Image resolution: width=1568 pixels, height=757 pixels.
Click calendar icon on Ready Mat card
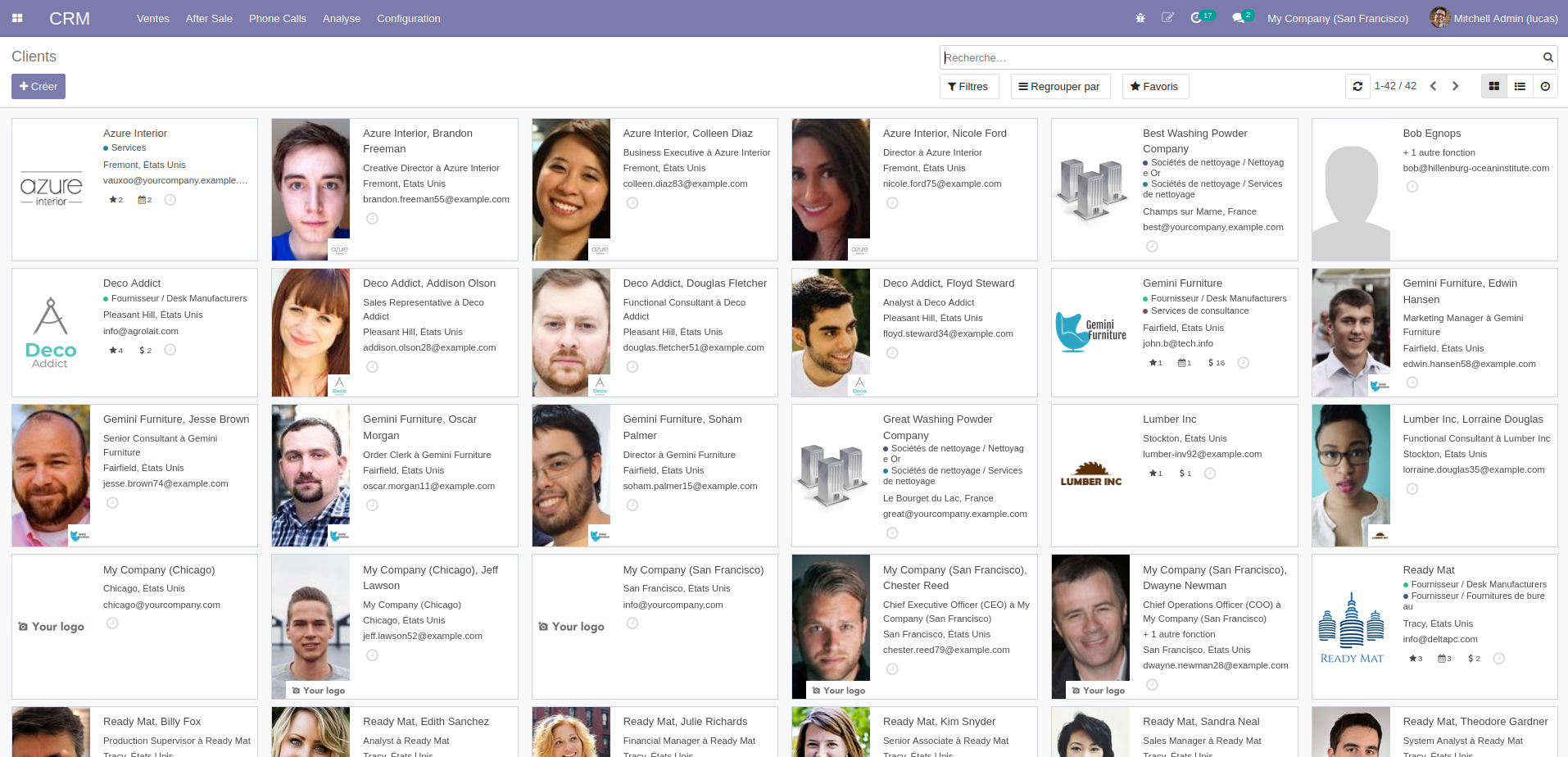click(1444, 659)
